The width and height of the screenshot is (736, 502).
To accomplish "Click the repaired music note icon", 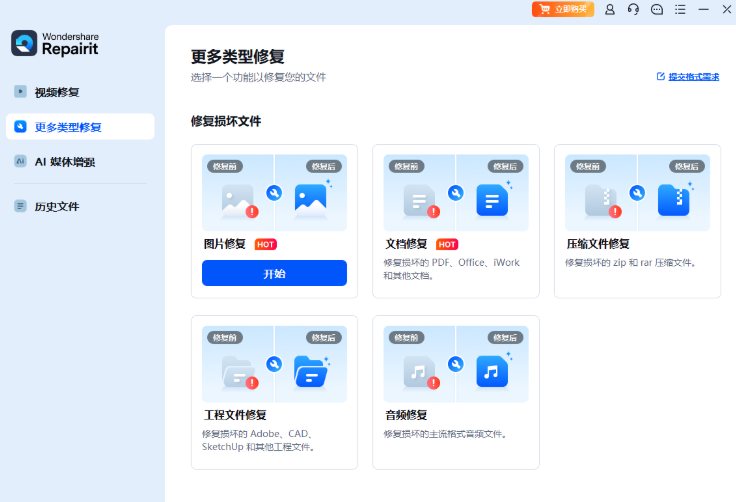I will 492,372.
